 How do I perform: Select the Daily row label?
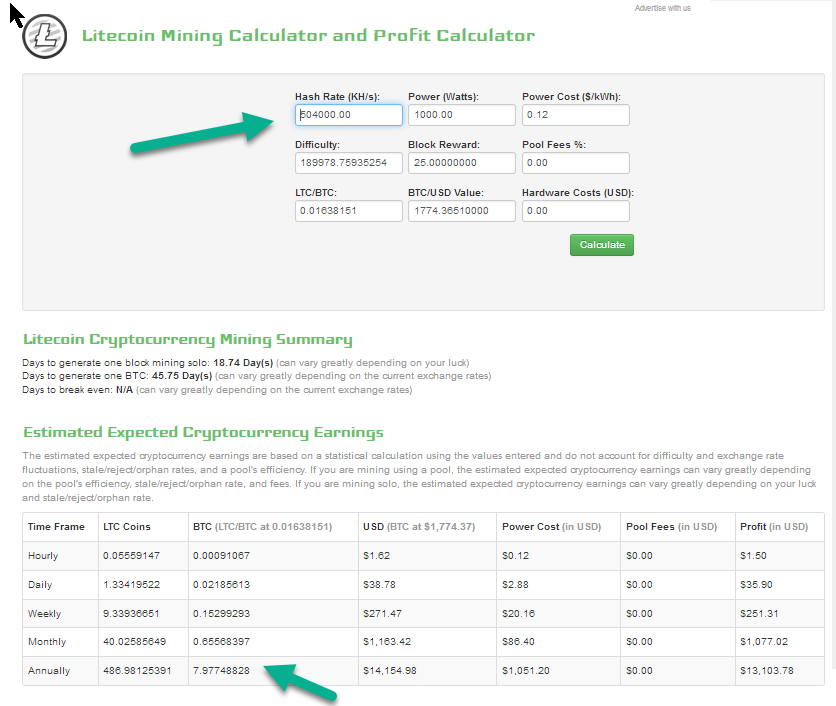40,584
